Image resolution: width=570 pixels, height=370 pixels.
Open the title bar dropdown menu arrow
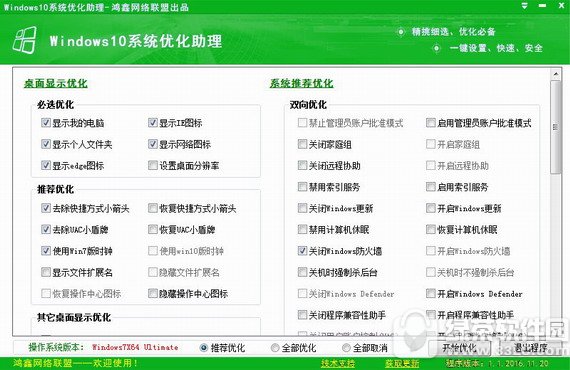(x=525, y=6)
